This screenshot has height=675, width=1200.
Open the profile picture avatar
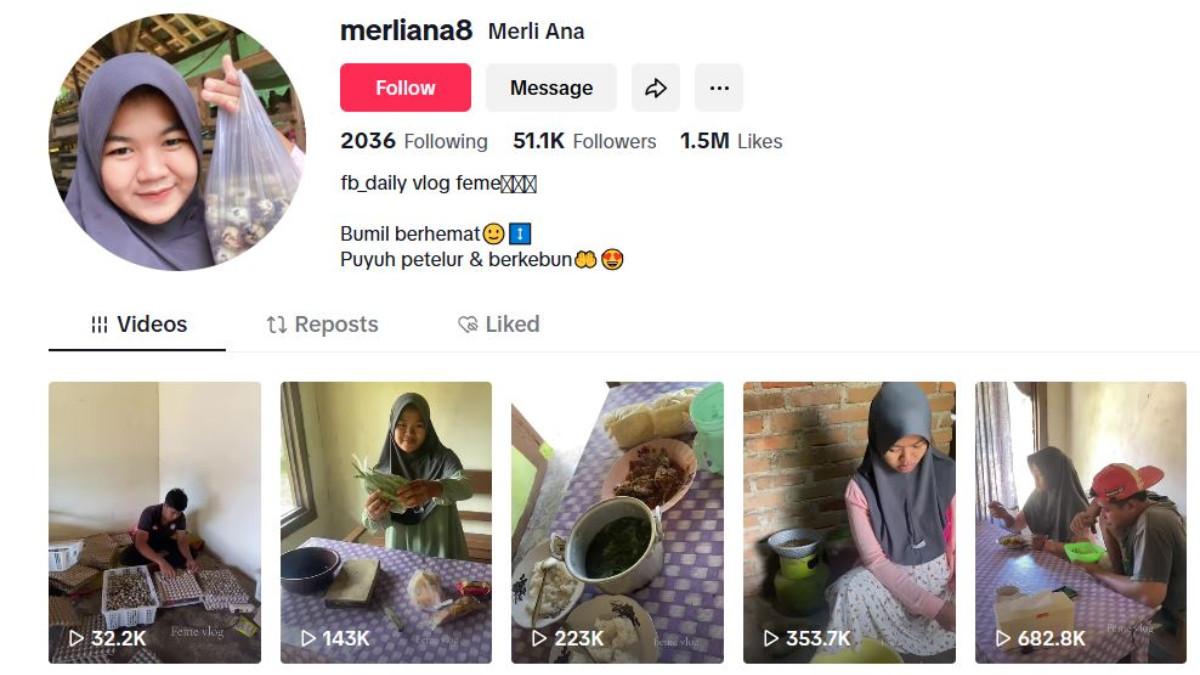point(177,142)
